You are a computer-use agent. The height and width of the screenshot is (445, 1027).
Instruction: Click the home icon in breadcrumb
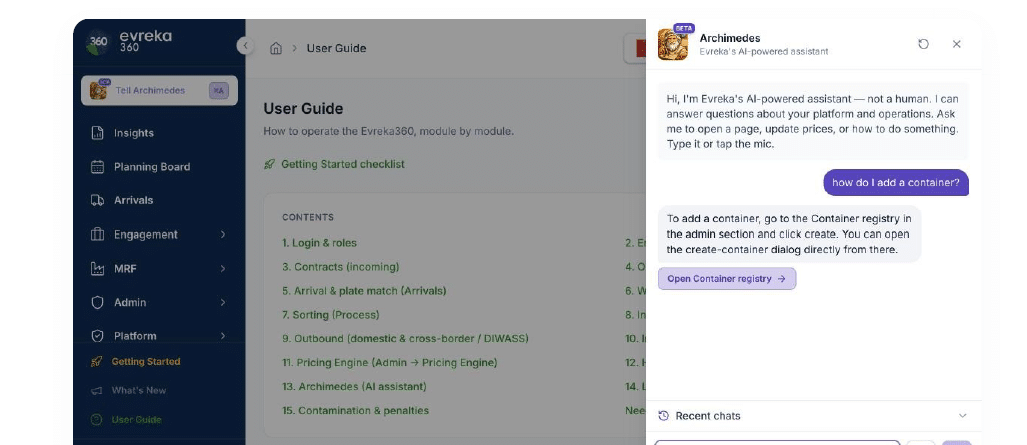click(x=276, y=48)
